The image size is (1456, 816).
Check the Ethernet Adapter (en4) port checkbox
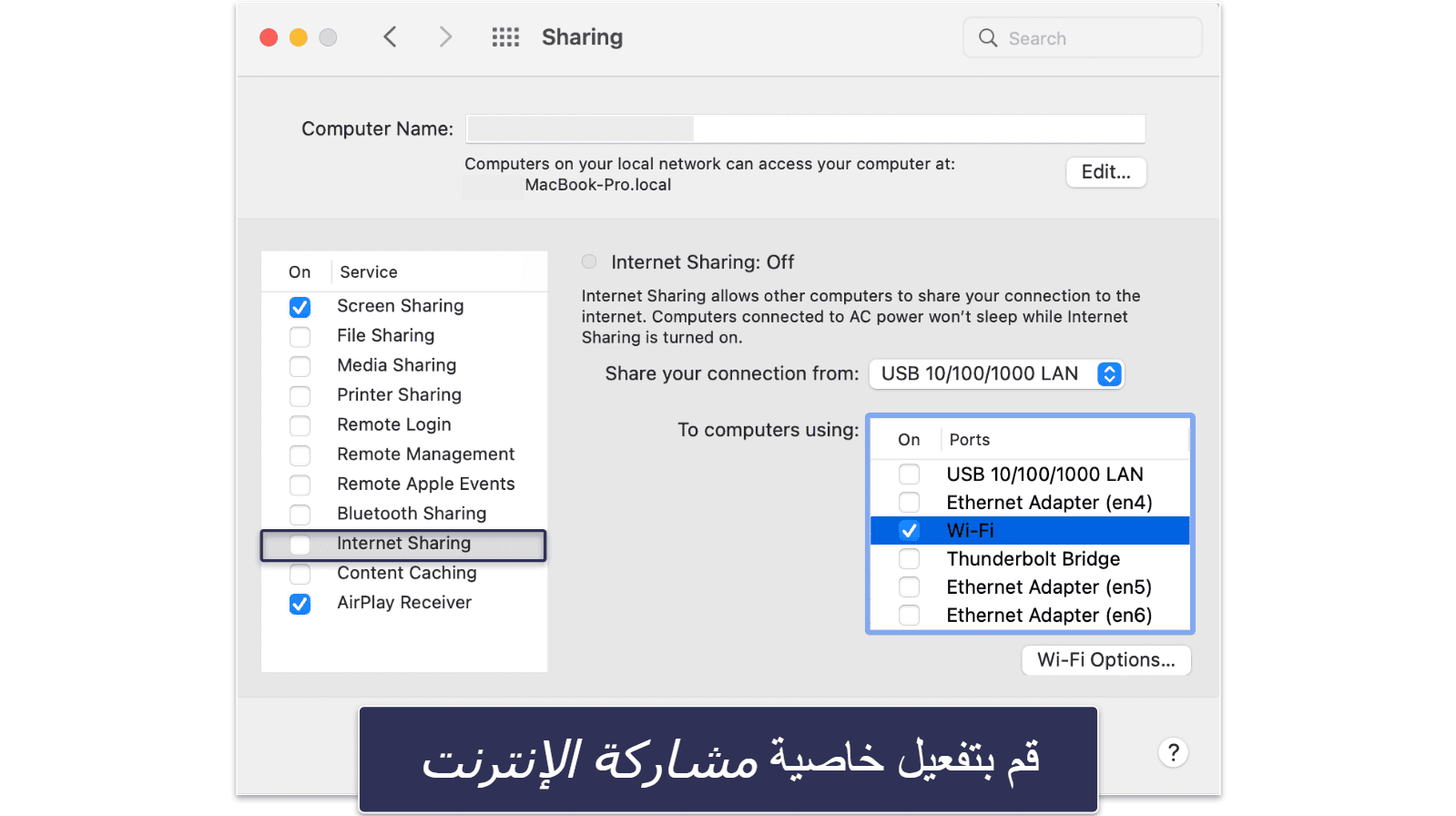click(909, 502)
